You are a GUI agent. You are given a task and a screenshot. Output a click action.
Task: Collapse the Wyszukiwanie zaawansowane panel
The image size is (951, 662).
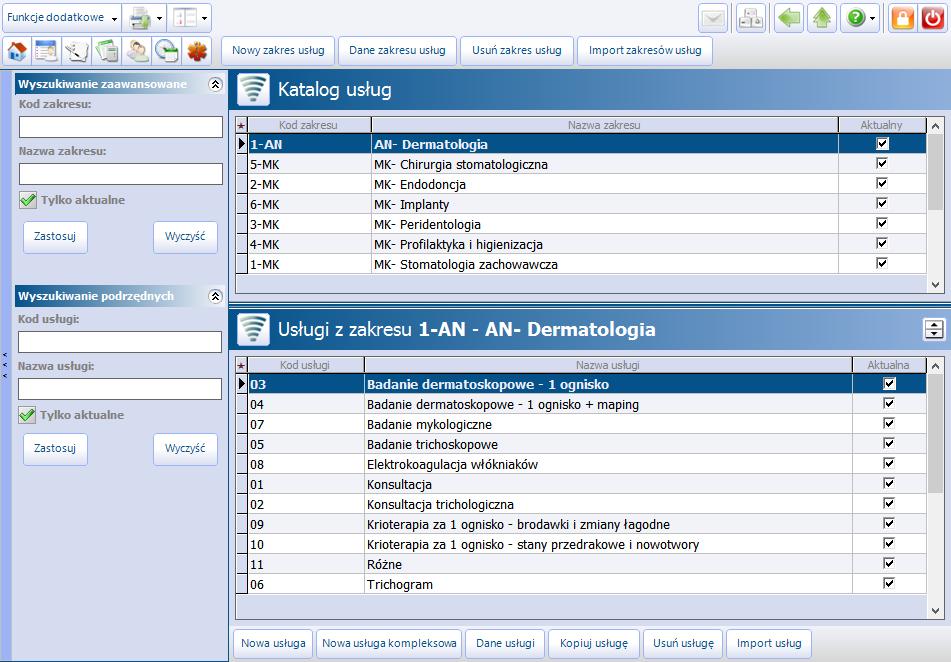pyautogui.click(x=215, y=84)
